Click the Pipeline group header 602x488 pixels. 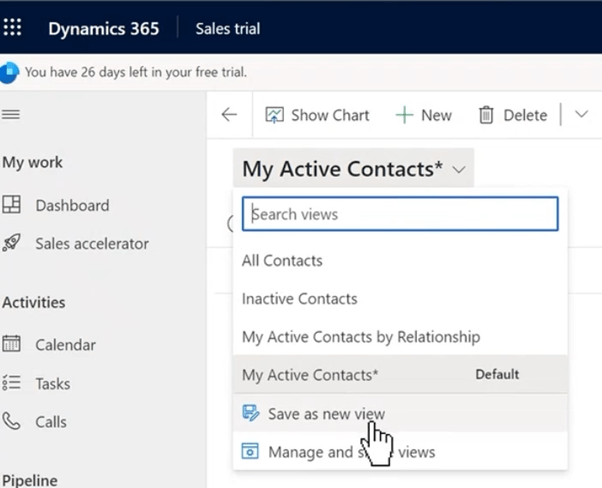pos(30,480)
